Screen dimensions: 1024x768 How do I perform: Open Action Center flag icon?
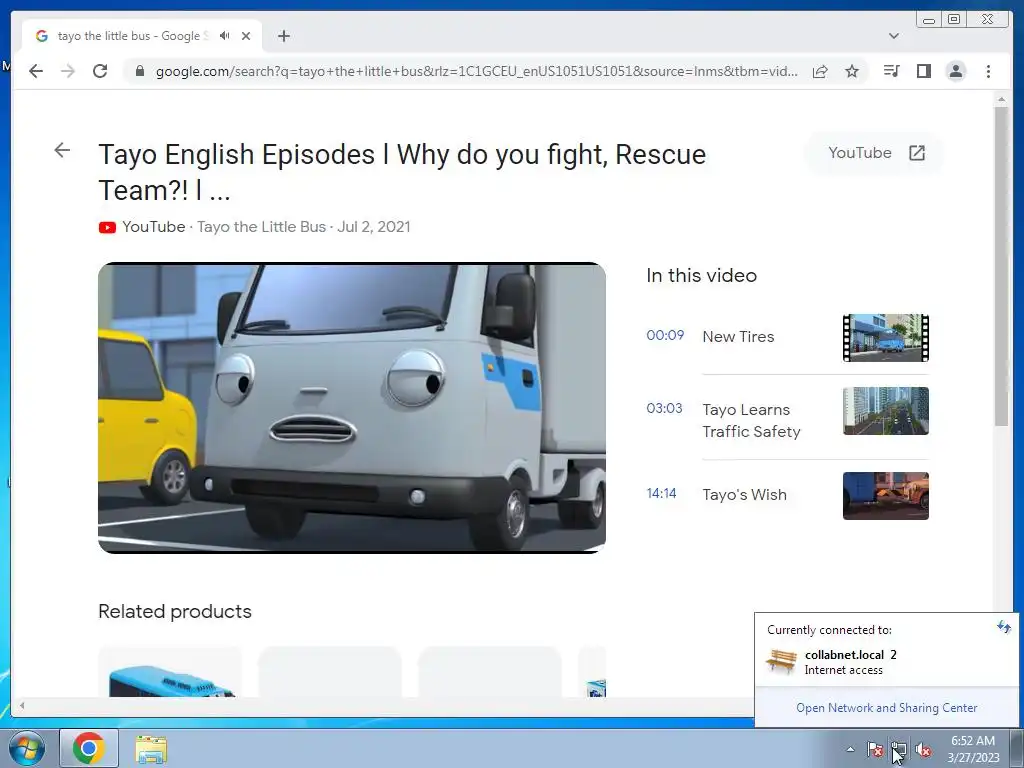point(874,749)
